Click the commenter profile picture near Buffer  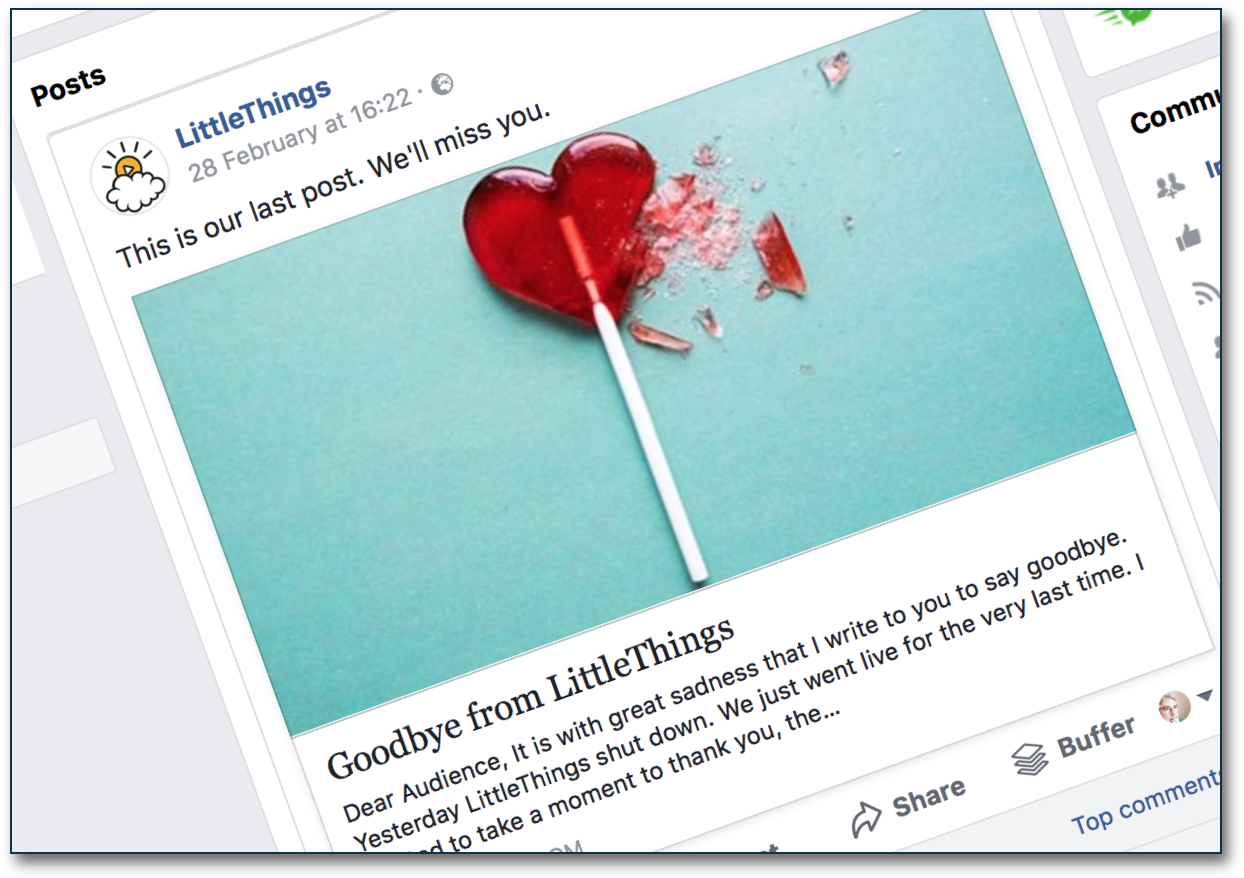click(1174, 707)
